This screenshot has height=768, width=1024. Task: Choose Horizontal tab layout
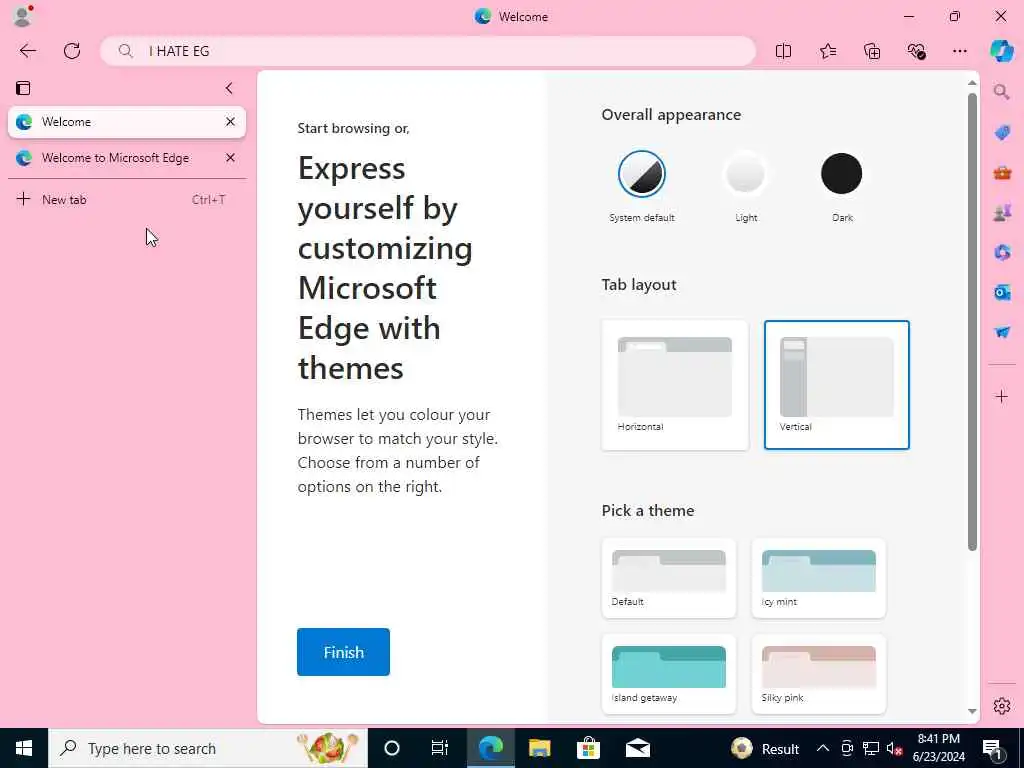pyautogui.click(x=675, y=385)
